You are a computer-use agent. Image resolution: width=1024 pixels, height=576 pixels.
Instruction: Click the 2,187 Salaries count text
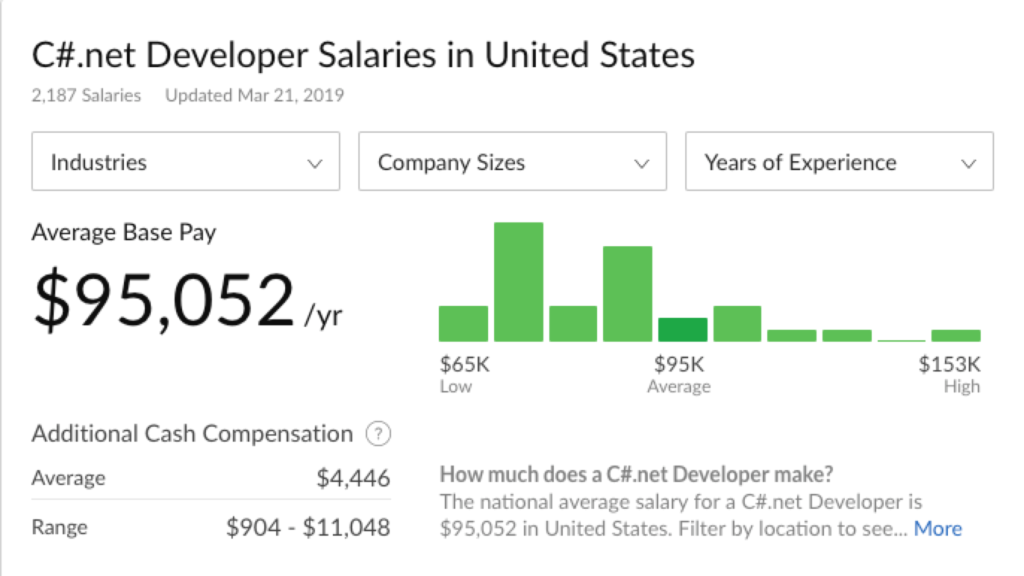[86, 96]
